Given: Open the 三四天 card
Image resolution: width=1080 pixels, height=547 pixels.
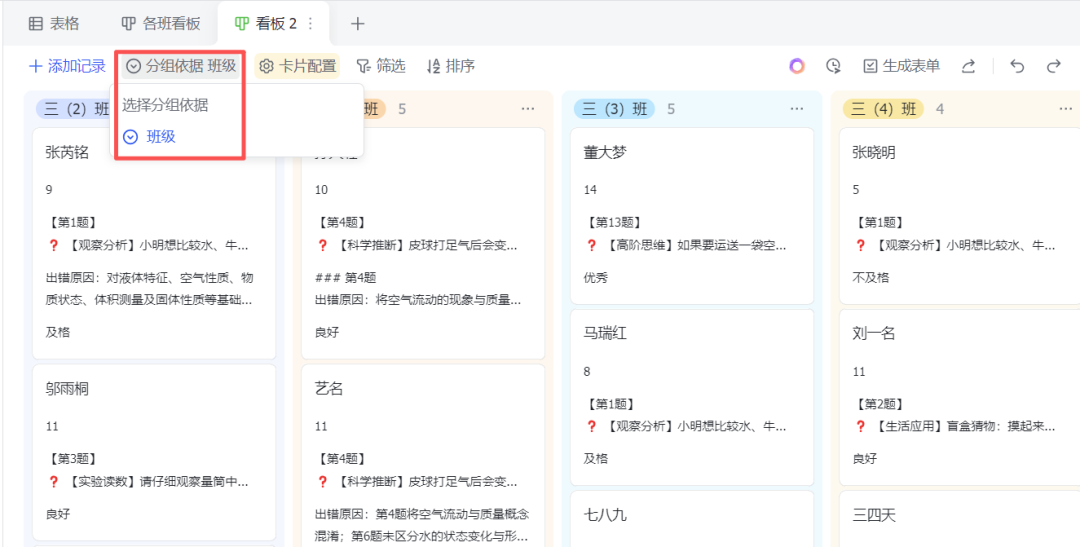Looking at the screenshot, I should [x=959, y=519].
